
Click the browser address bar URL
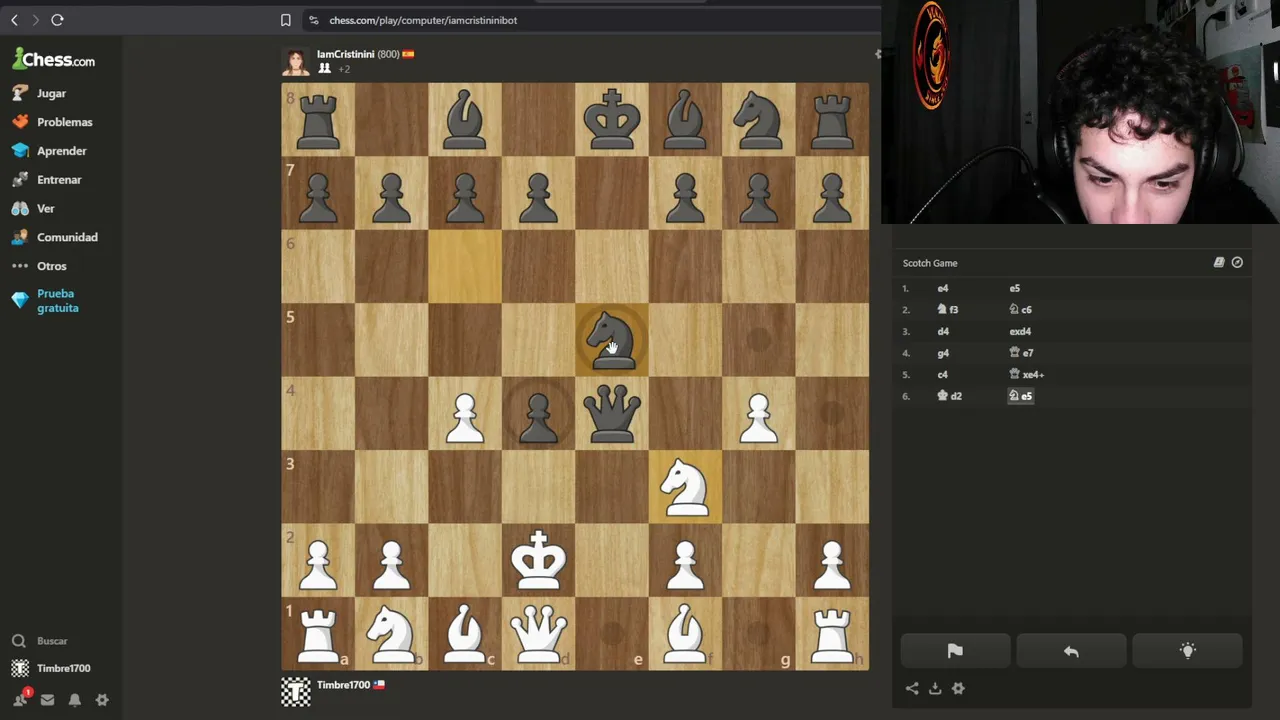click(423, 20)
